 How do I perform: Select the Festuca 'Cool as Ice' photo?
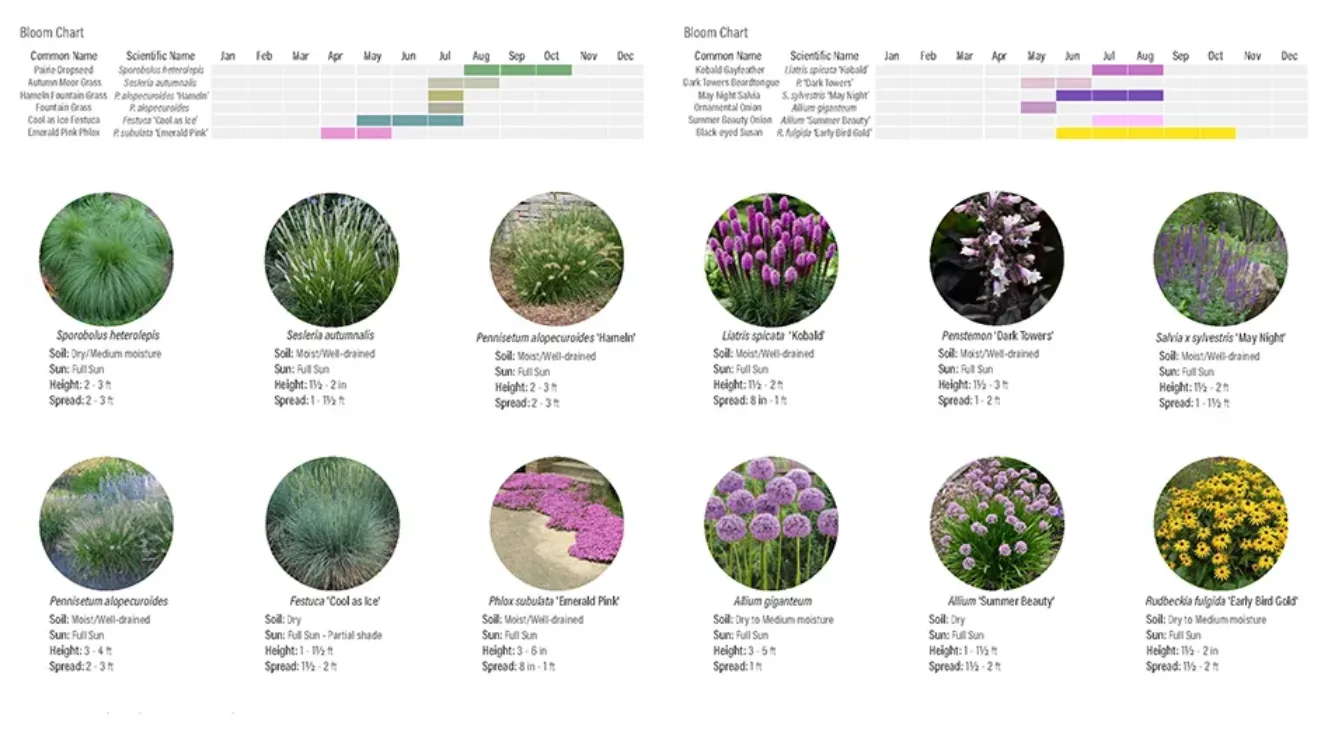pyautogui.click(x=332, y=523)
